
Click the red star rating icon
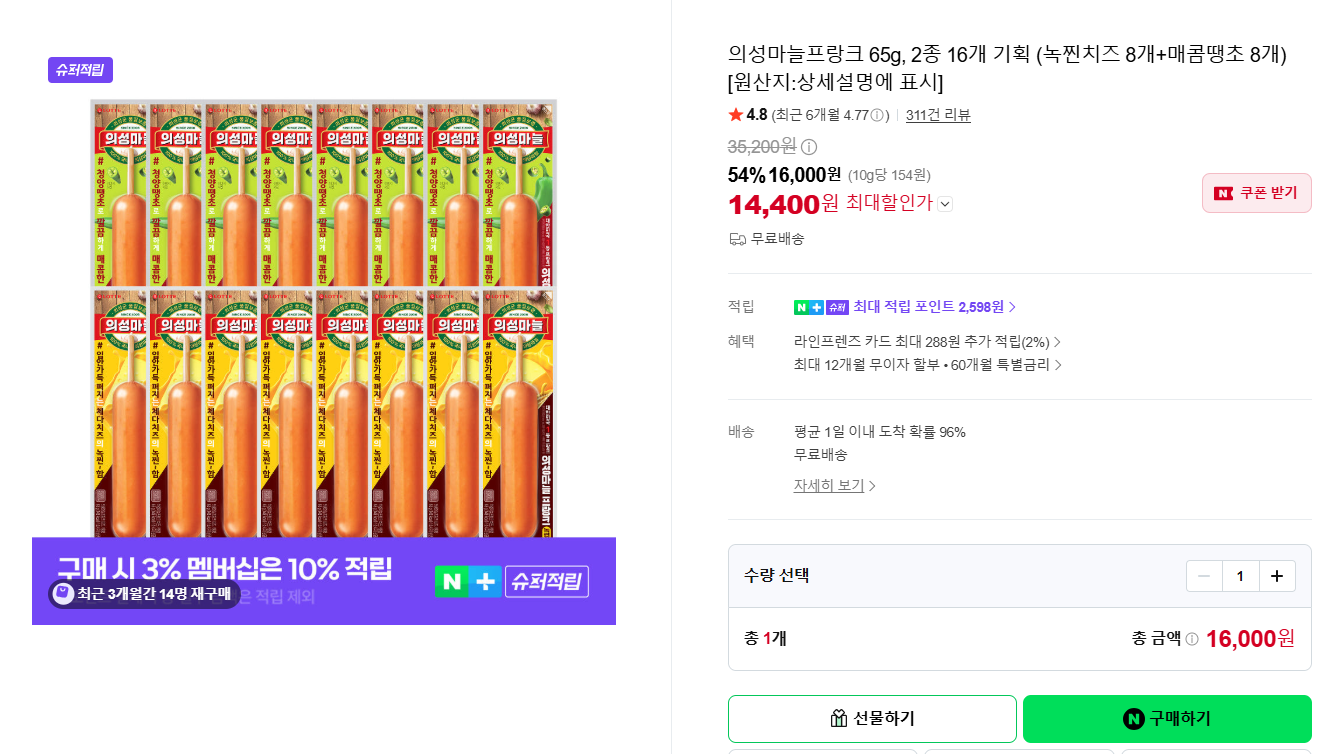coord(736,115)
